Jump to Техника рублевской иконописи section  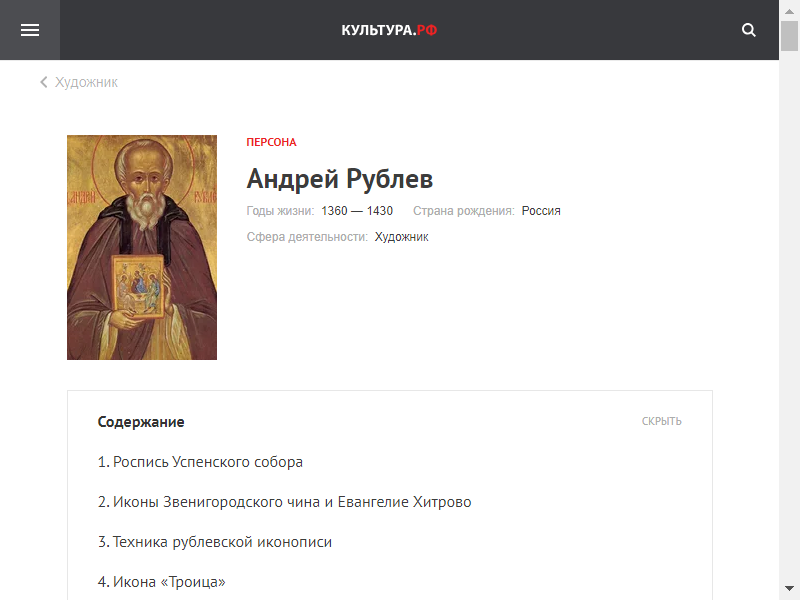click(x=214, y=542)
